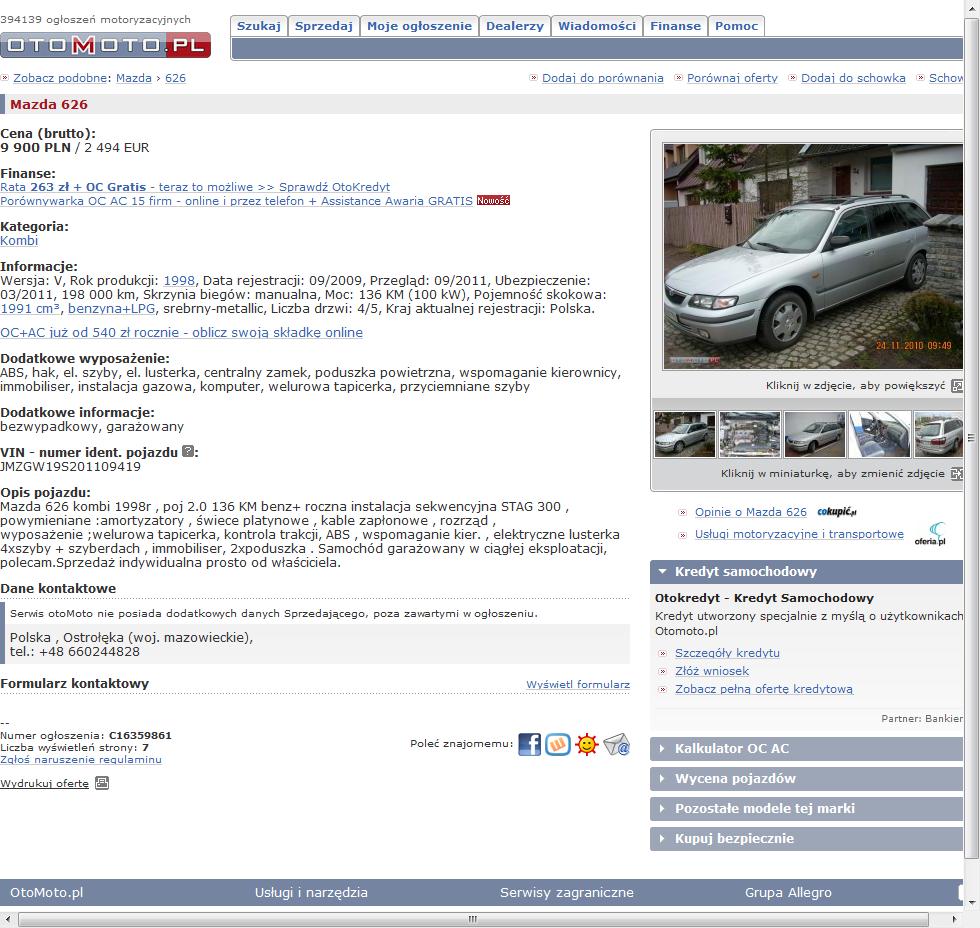Image resolution: width=980 pixels, height=928 pixels.
Task: Click the cokupić.pl logo
Action: [x=836, y=512]
